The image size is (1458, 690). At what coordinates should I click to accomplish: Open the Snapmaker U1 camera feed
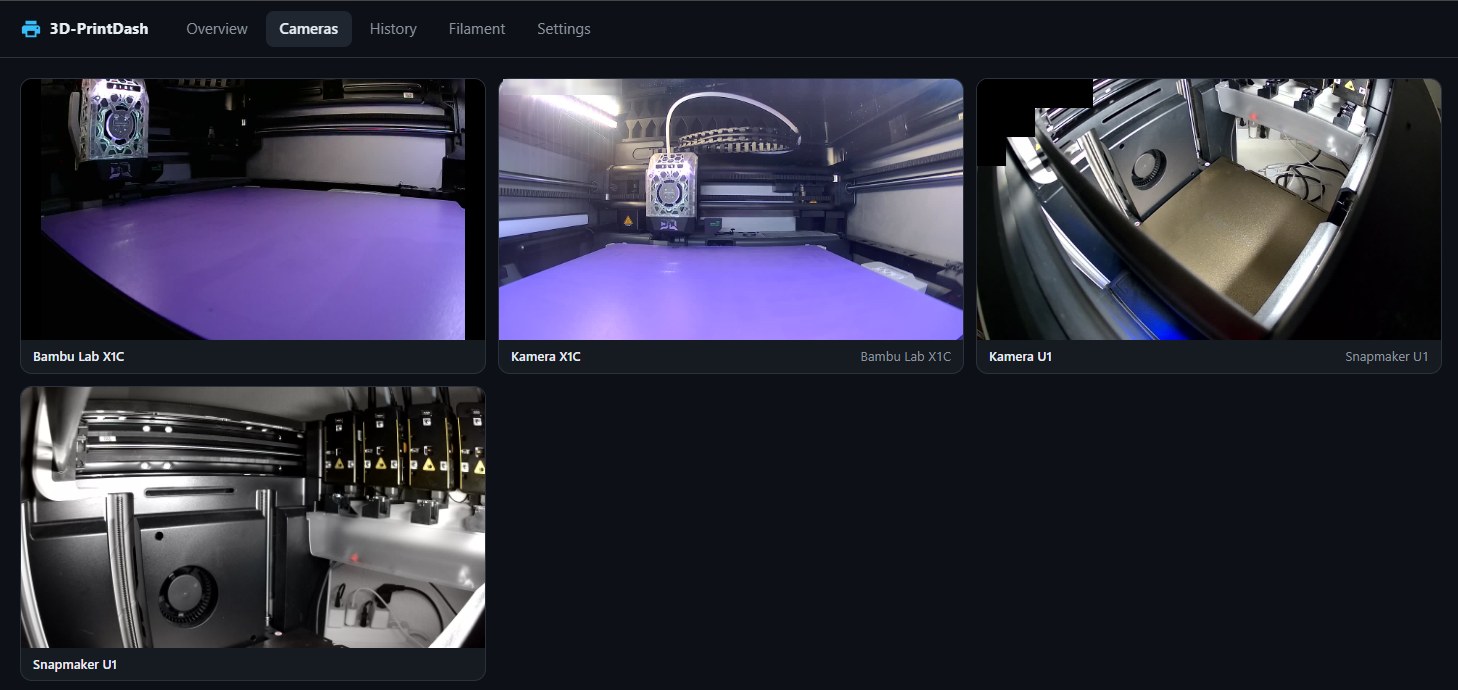coord(253,517)
